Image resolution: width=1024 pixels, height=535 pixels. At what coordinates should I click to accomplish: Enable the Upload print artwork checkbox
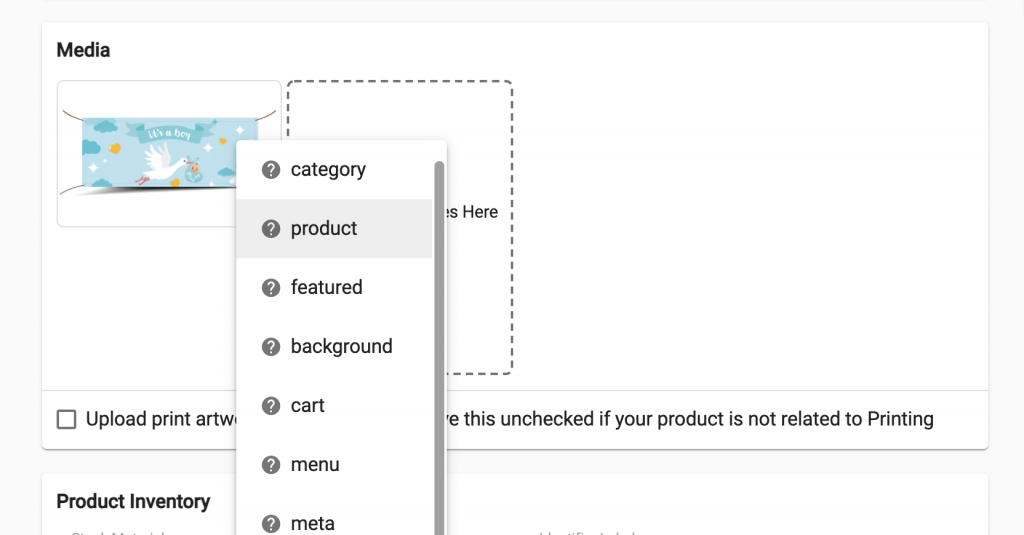coord(67,419)
